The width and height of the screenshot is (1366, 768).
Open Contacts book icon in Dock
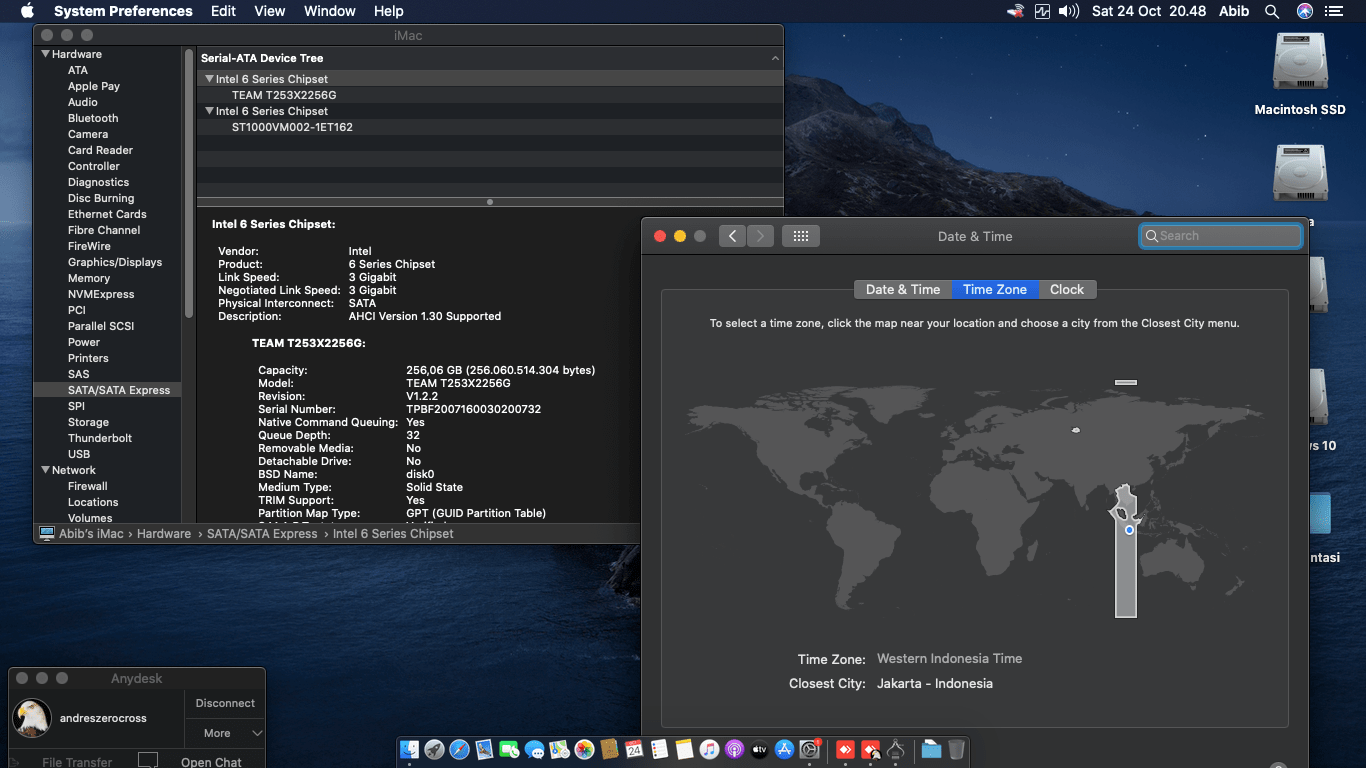(x=609, y=749)
